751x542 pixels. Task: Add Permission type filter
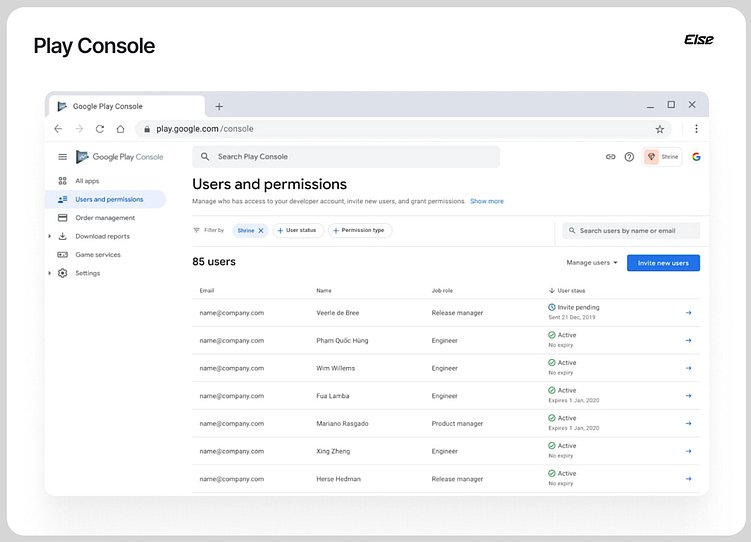(360, 231)
